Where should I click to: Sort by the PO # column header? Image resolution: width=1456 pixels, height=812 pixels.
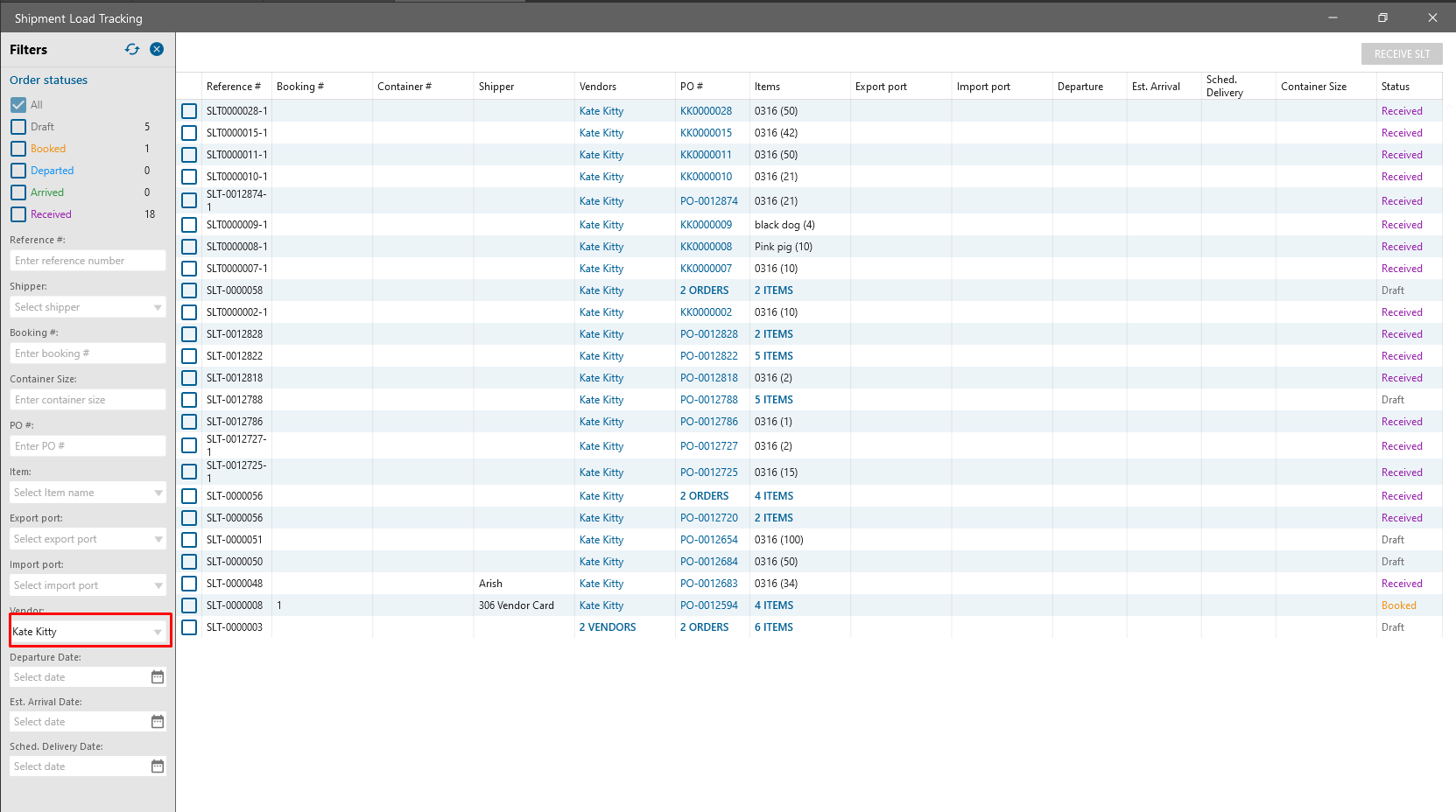(692, 87)
